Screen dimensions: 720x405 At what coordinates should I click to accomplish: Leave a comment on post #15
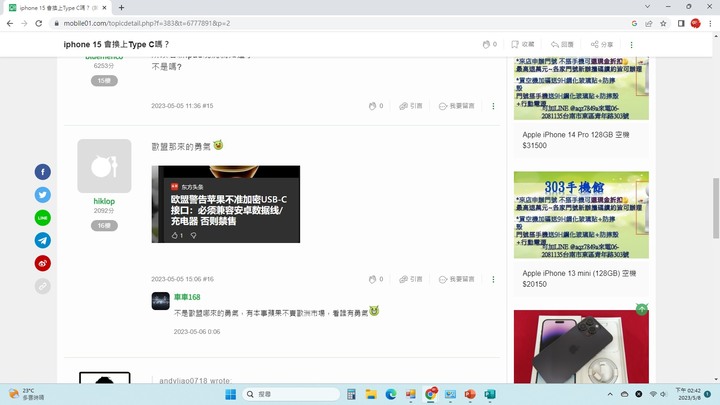tap(456, 106)
